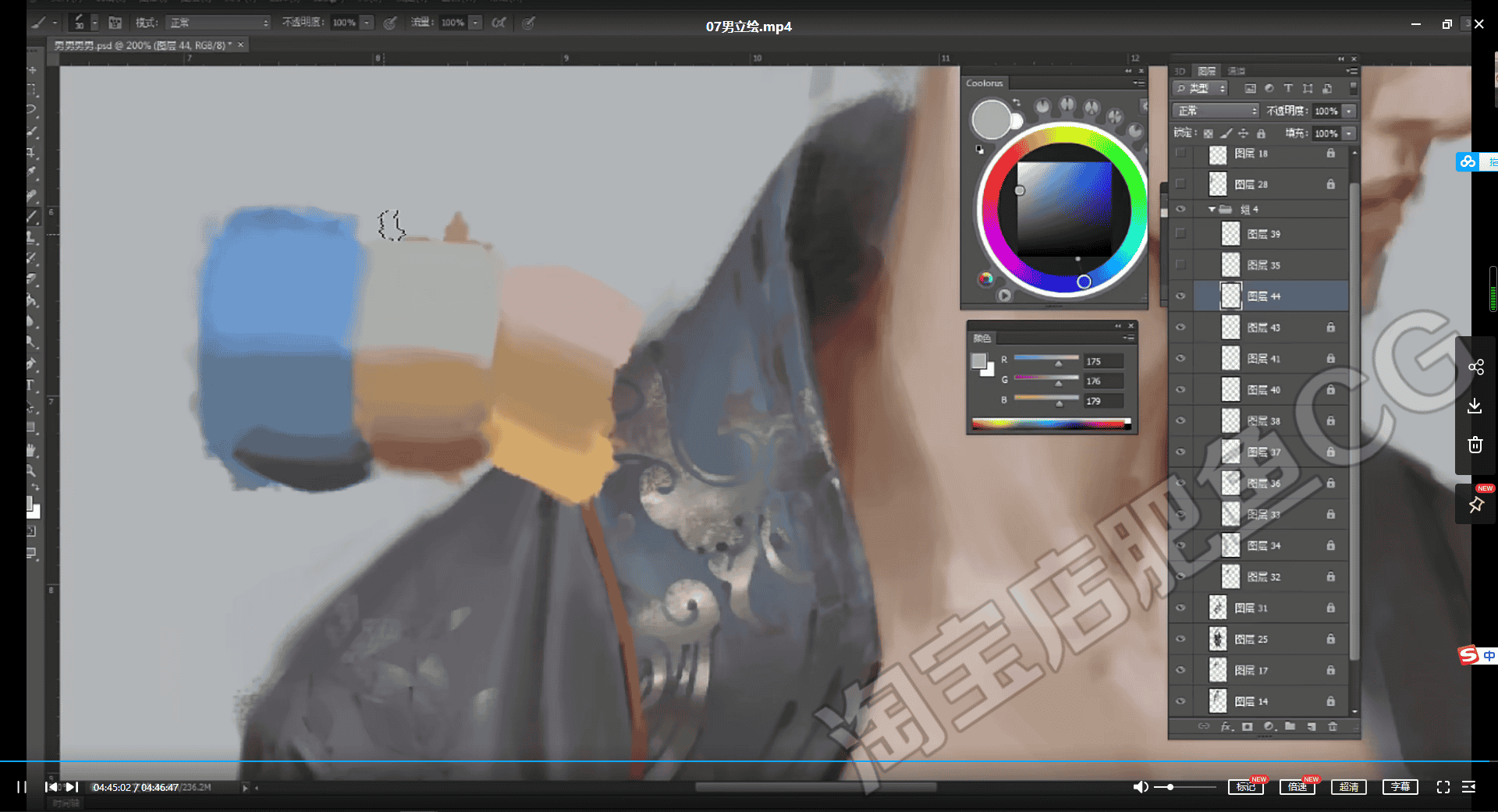Hide group 组 4 with eye icon
Viewport: 1498px width, 812px height.
(1180, 209)
